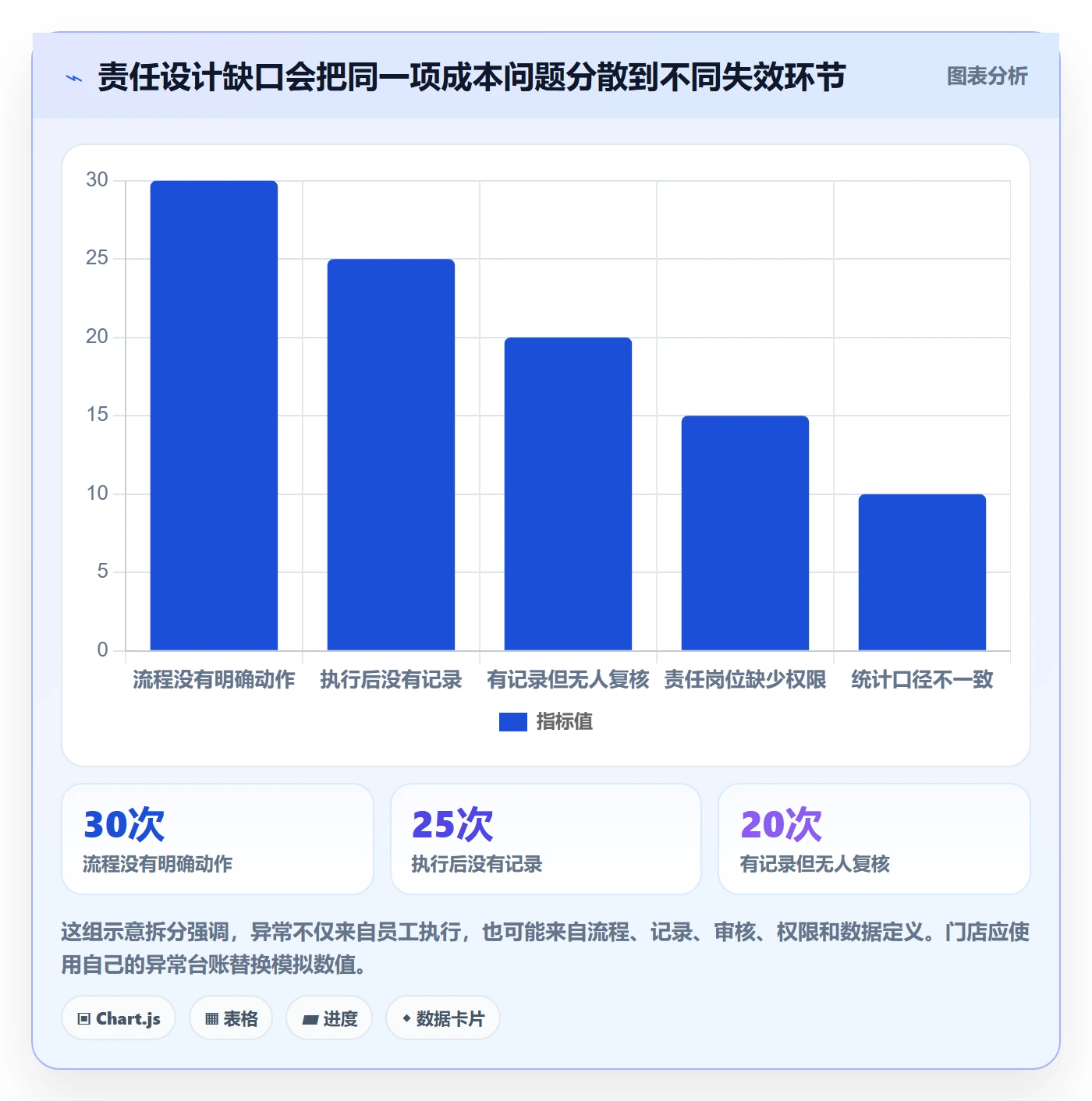Screen dimensions: 1092x1101
Task: Open the 20次 data card
Action: tap(874, 839)
